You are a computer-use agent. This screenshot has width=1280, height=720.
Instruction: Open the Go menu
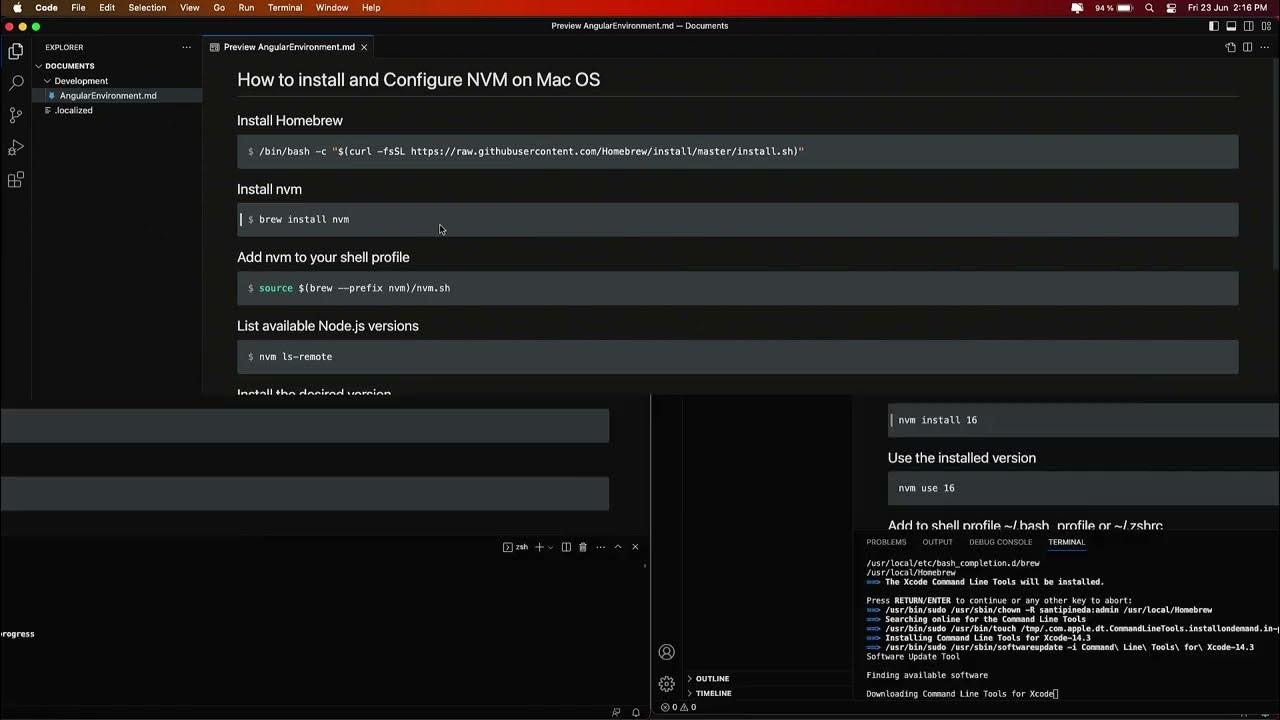pos(219,8)
